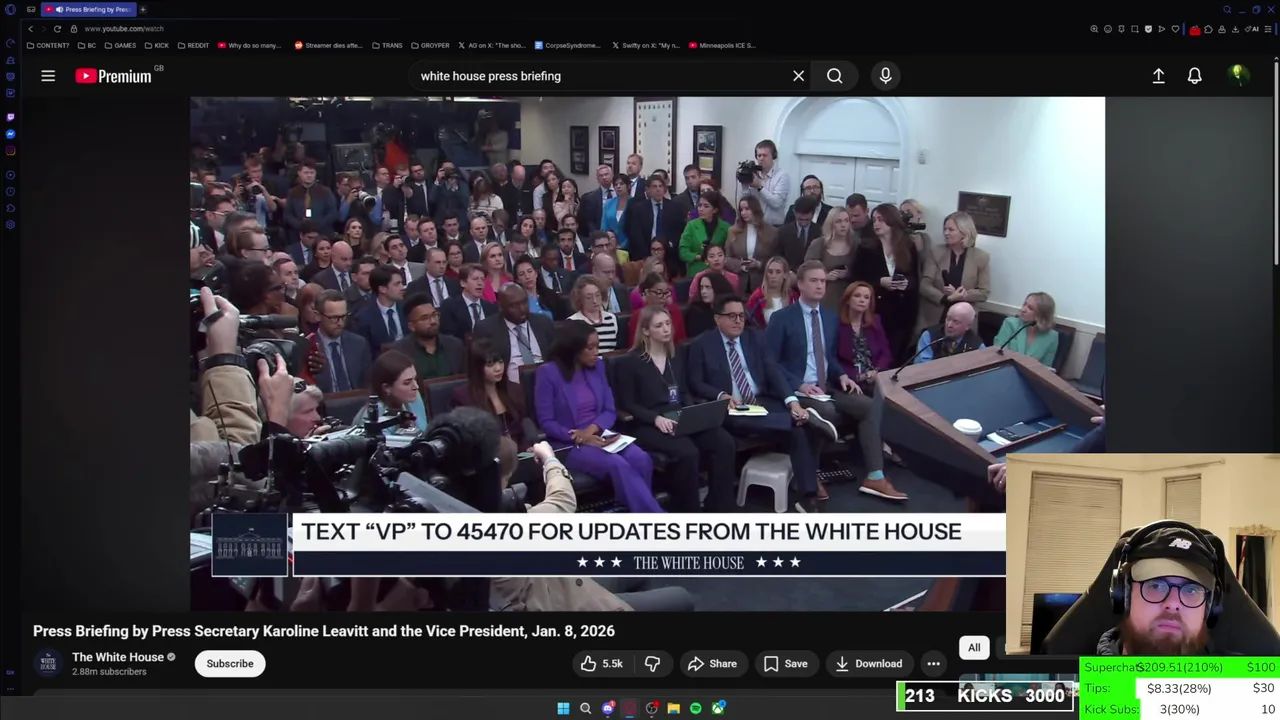Open The White House channel avatar
This screenshot has width=1280, height=720.
click(x=47, y=663)
